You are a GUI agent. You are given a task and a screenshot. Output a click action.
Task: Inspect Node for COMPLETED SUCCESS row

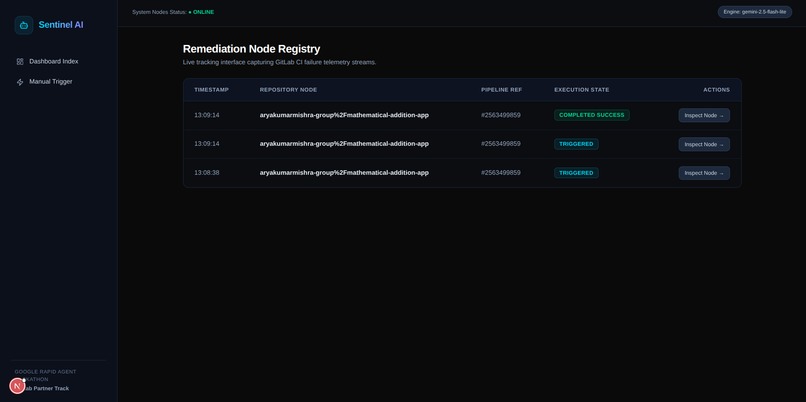pyautogui.click(x=704, y=115)
